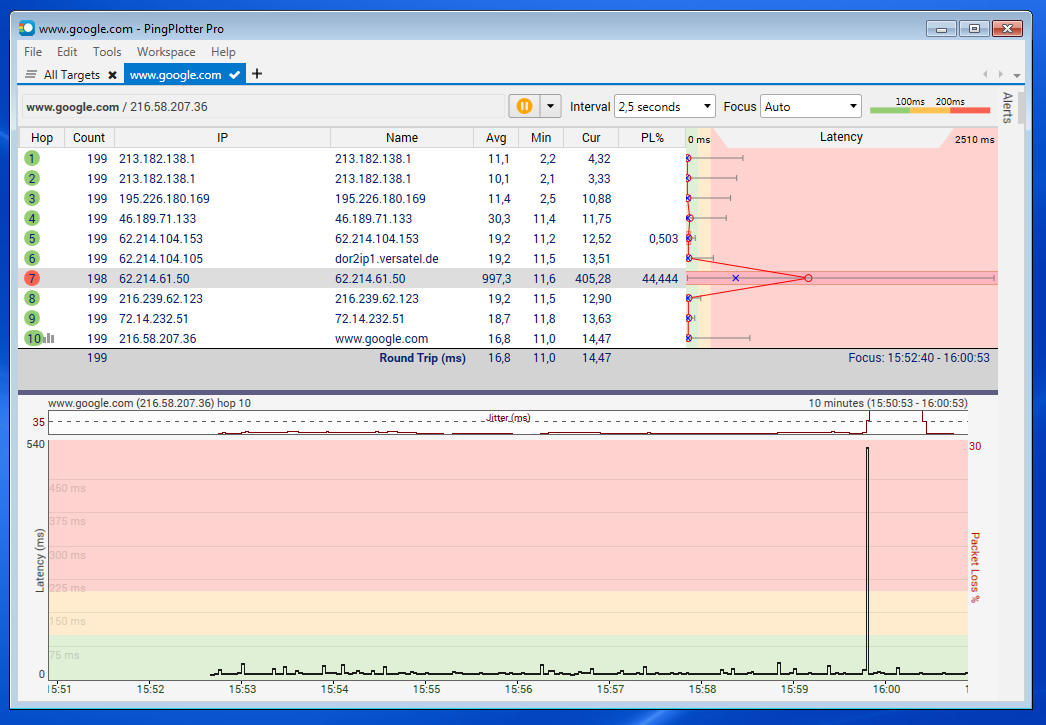The height and width of the screenshot is (725, 1046).
Task: Open the tab list dropdown arrow
Action: point(1017,75)
